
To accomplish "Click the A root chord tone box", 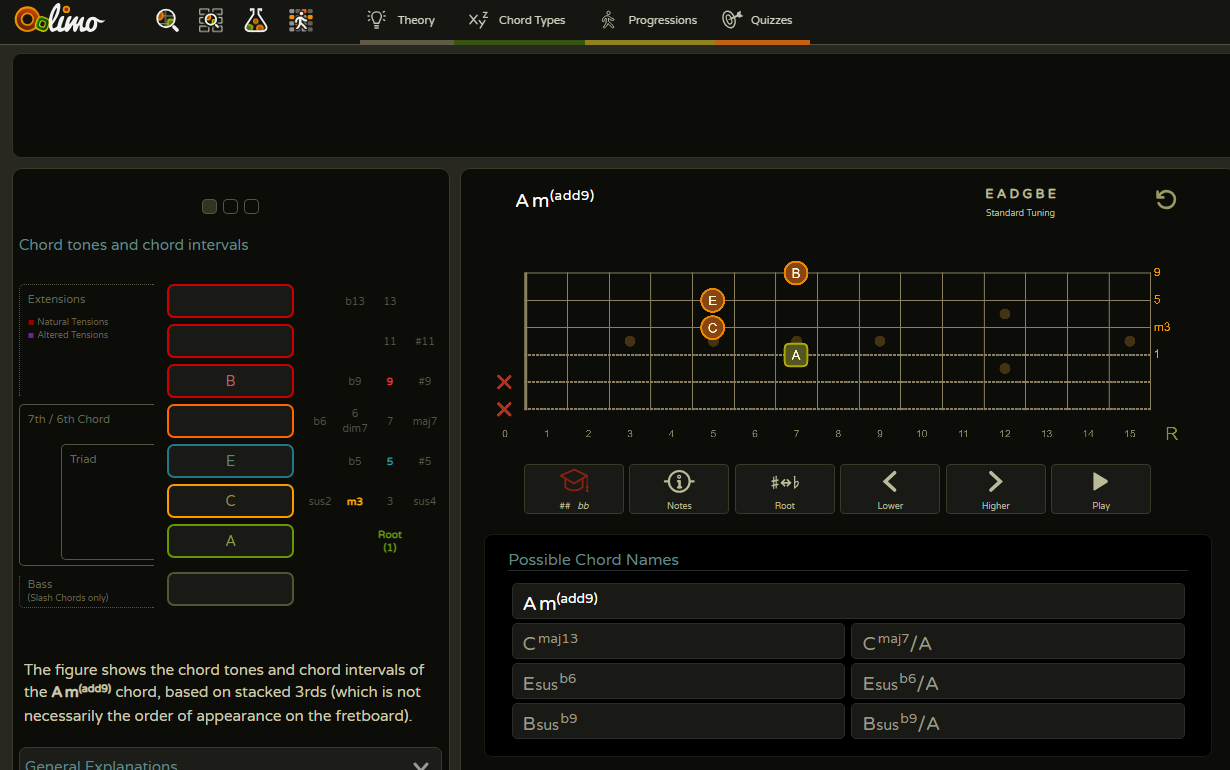I will tap(230, 541).
